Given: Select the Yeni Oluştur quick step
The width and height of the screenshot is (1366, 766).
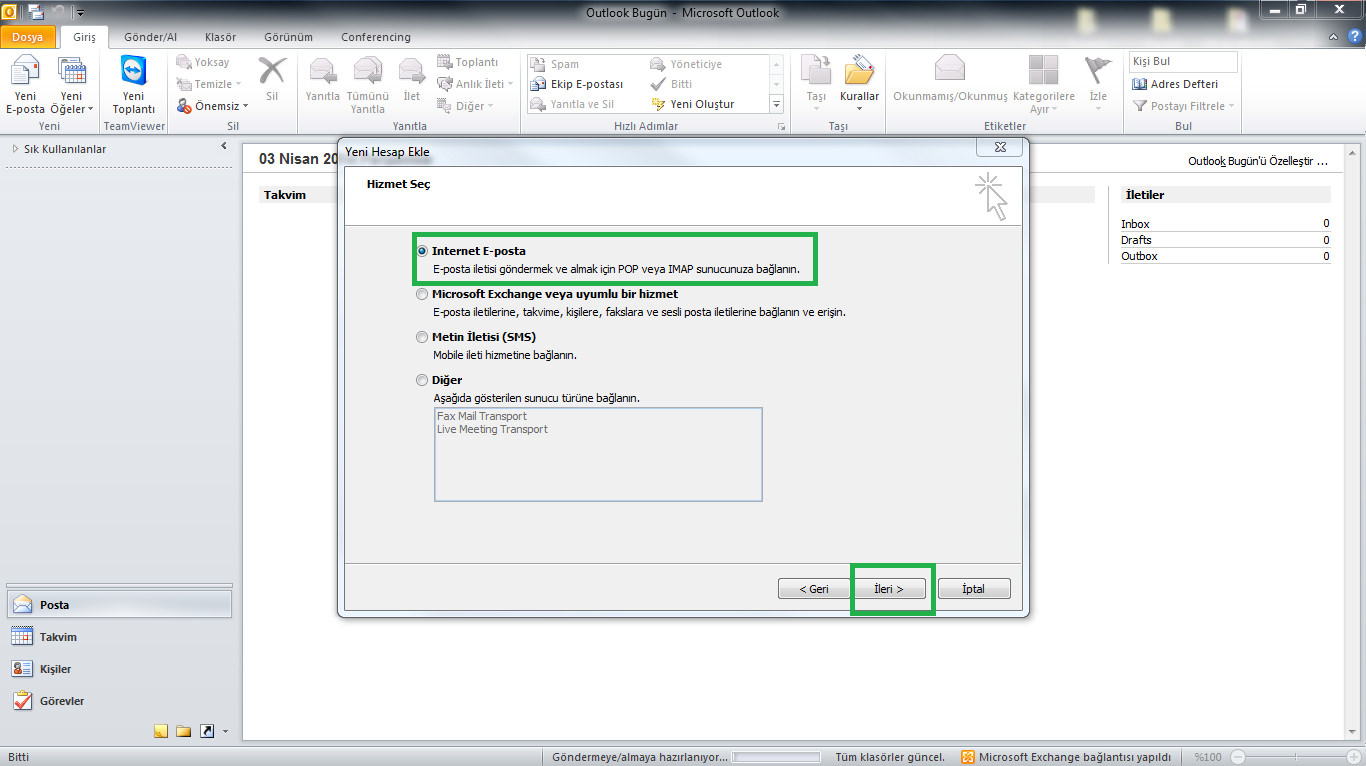Looking at the screenshot, I should click(707, 104).
